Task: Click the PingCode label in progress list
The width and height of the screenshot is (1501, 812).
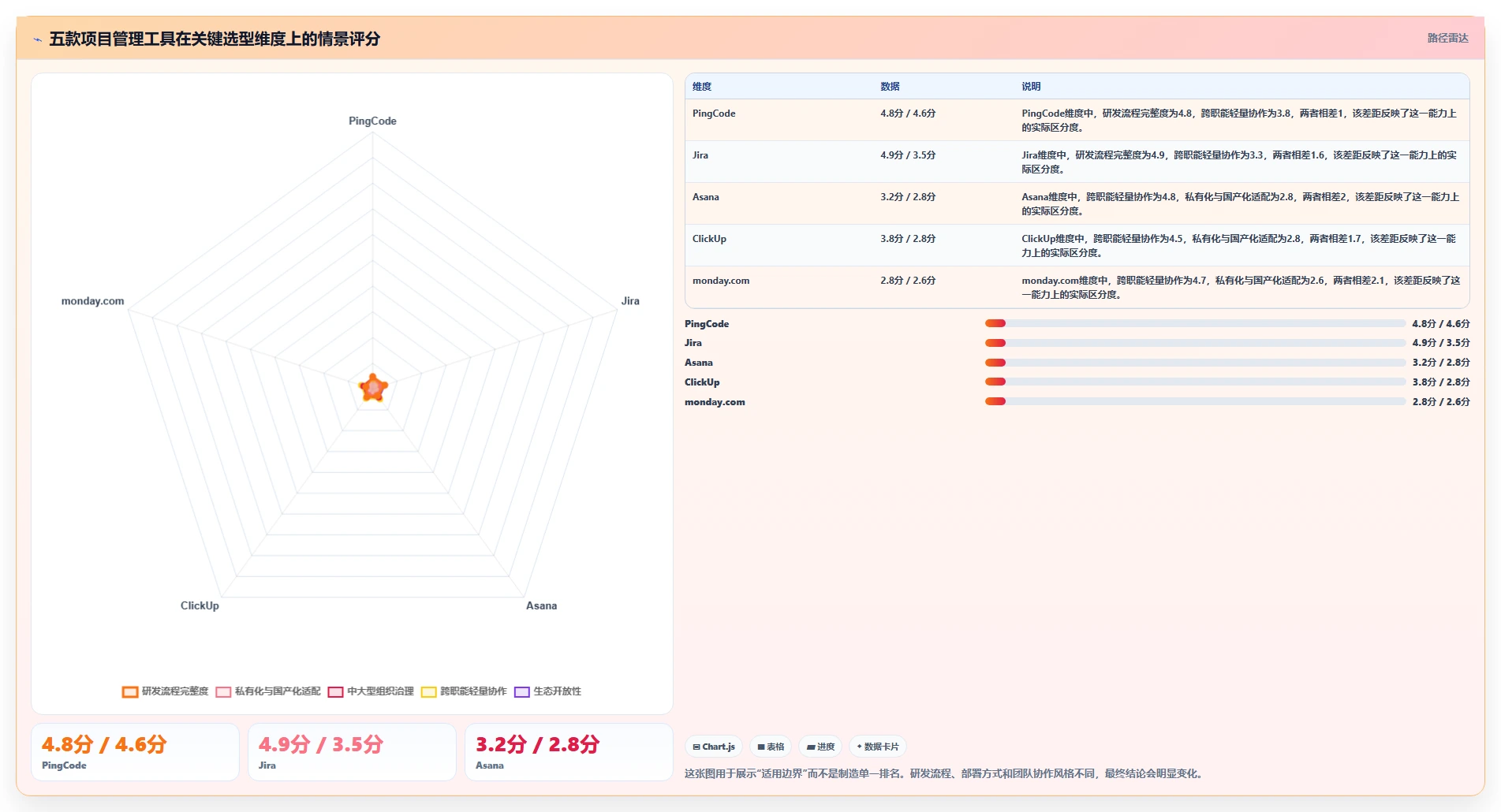Action: coord(707,324)
